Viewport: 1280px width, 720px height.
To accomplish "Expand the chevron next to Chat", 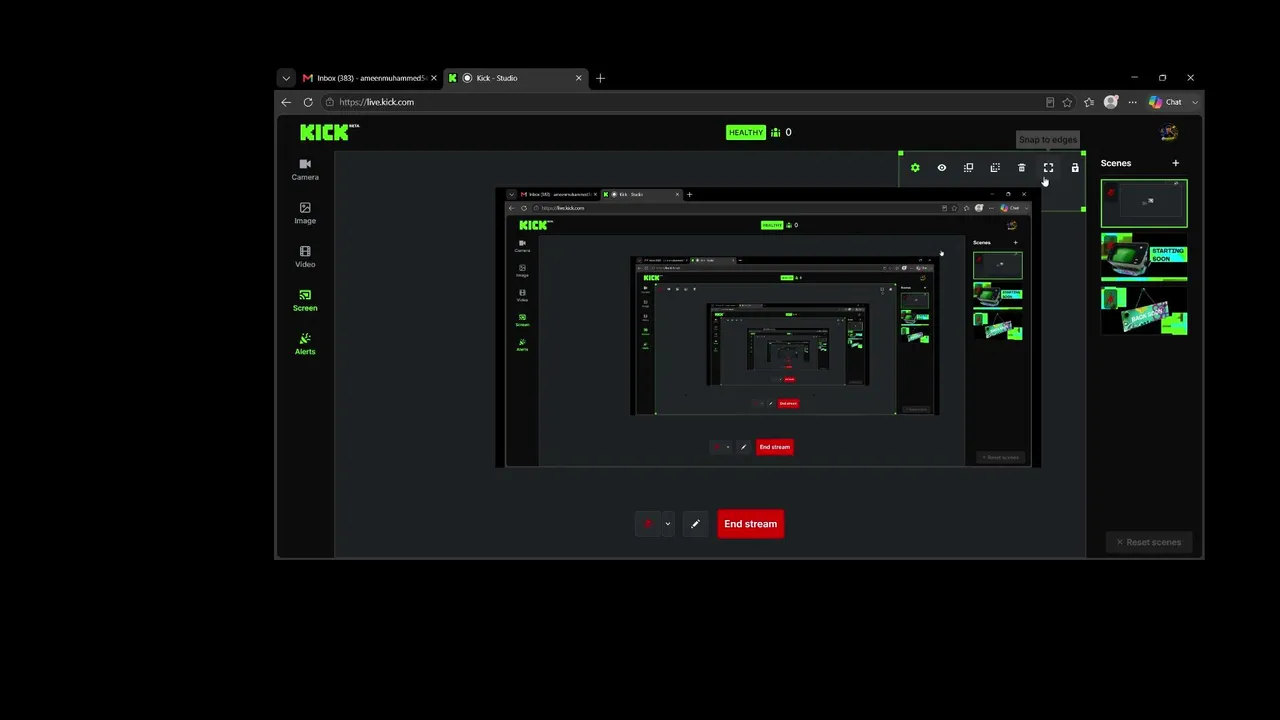I will point(1195,102).
